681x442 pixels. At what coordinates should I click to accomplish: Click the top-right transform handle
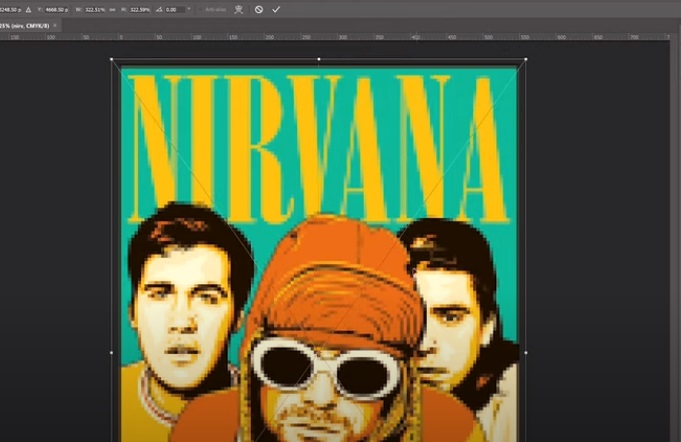pyautogui.click(x=526, y=59)
